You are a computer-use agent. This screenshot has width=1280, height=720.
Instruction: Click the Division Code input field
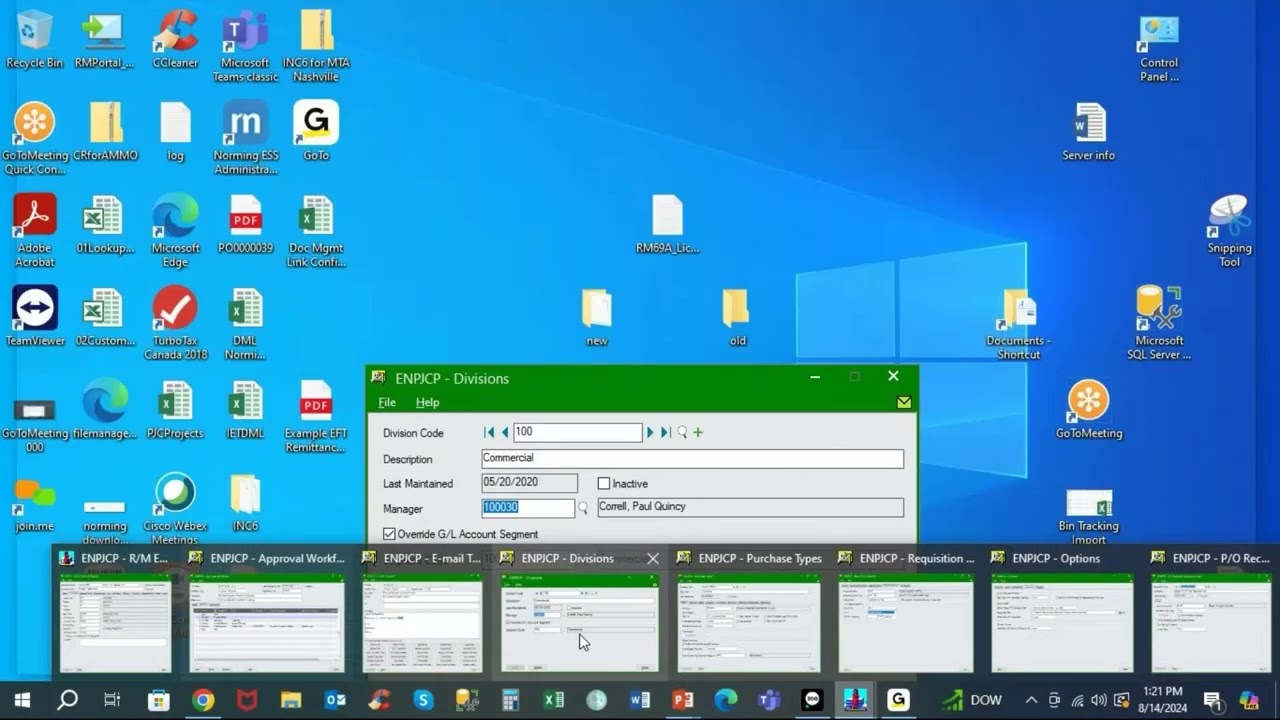click(577, 432)
